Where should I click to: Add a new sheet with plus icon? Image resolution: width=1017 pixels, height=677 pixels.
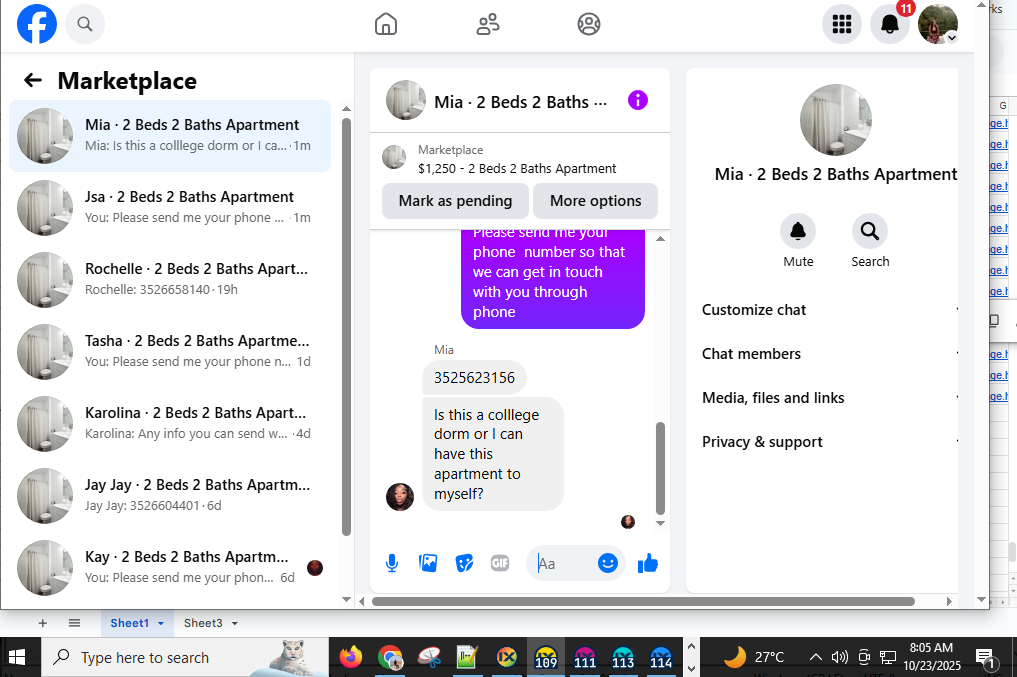pos(43,623)
